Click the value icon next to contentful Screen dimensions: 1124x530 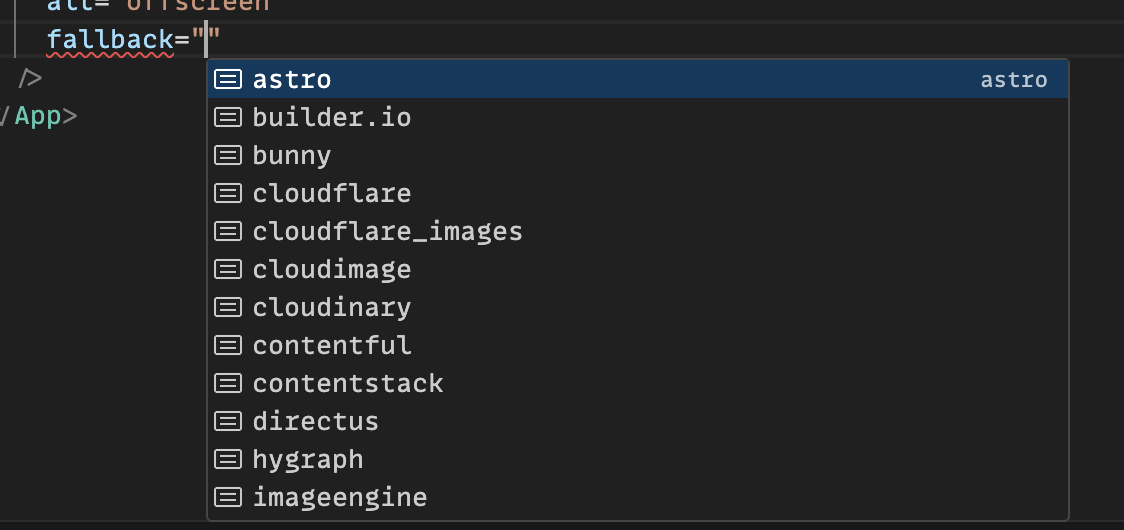click(x=228, y=346)
